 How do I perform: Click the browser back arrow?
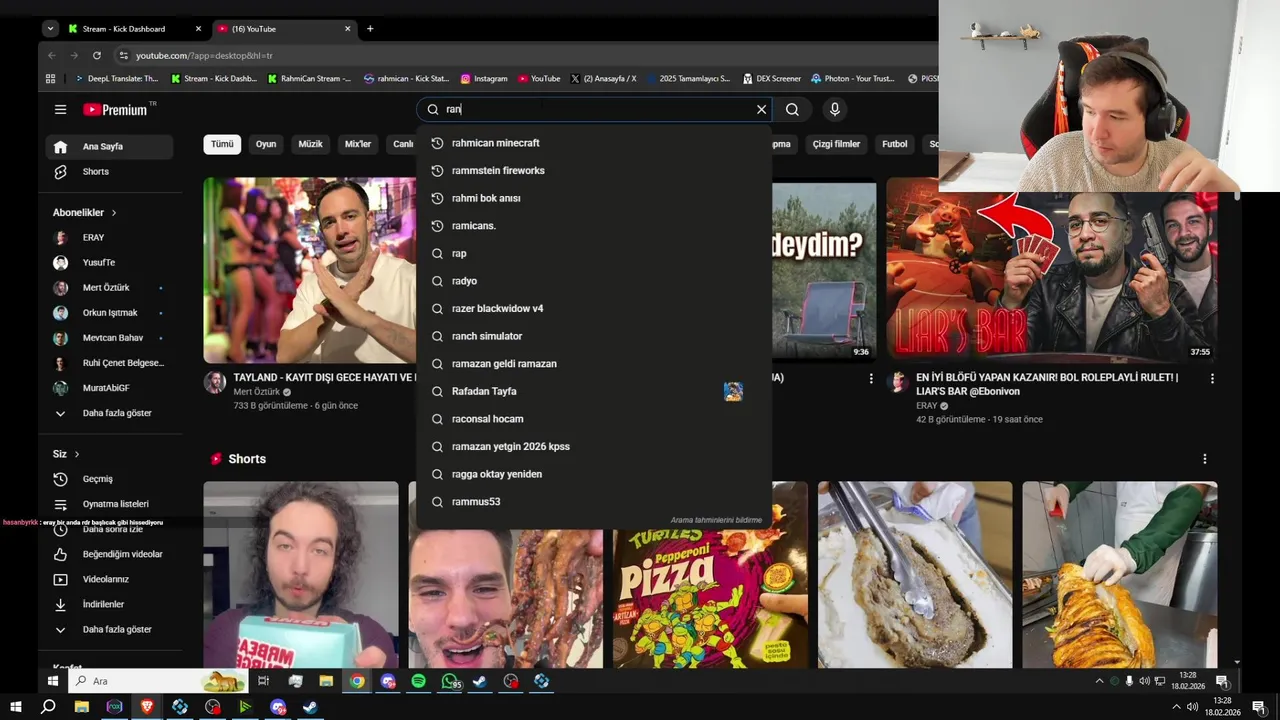50,55
